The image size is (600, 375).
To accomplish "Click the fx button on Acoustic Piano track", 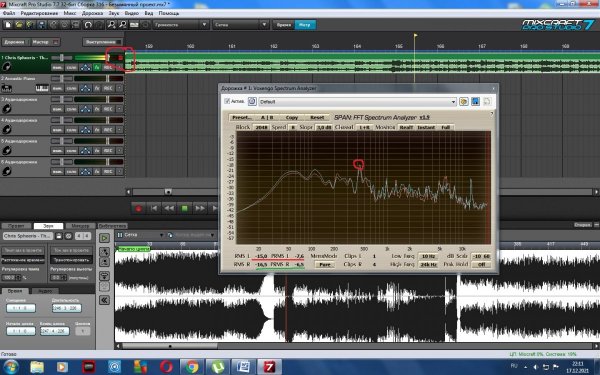I will click(97, 88).
